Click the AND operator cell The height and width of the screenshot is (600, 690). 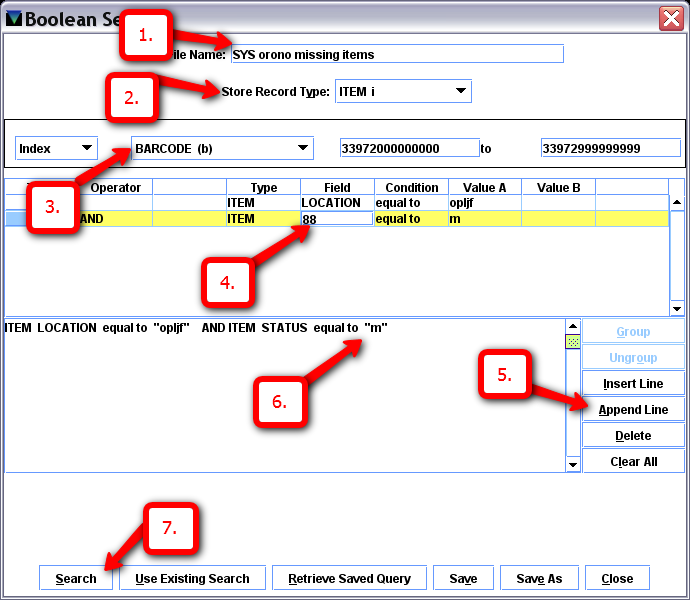[x=115, y=218]
